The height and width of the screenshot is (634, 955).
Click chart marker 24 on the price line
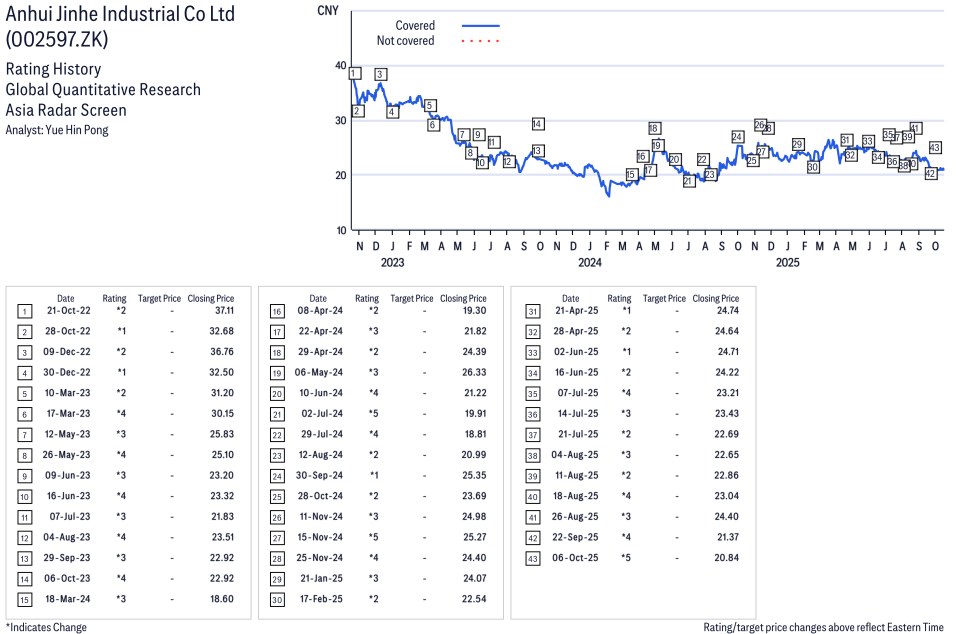tap(737, 137)
